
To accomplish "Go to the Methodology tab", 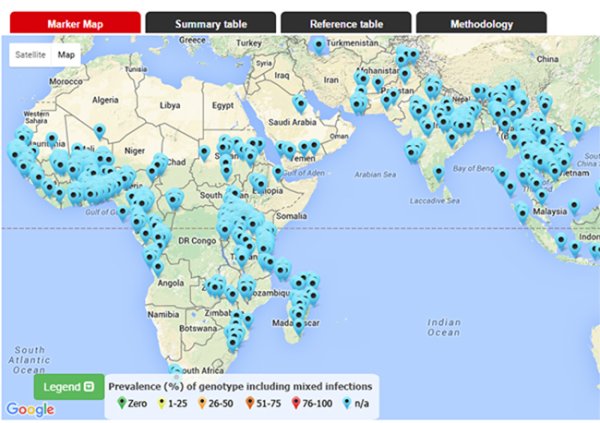I will click(481, 23).
